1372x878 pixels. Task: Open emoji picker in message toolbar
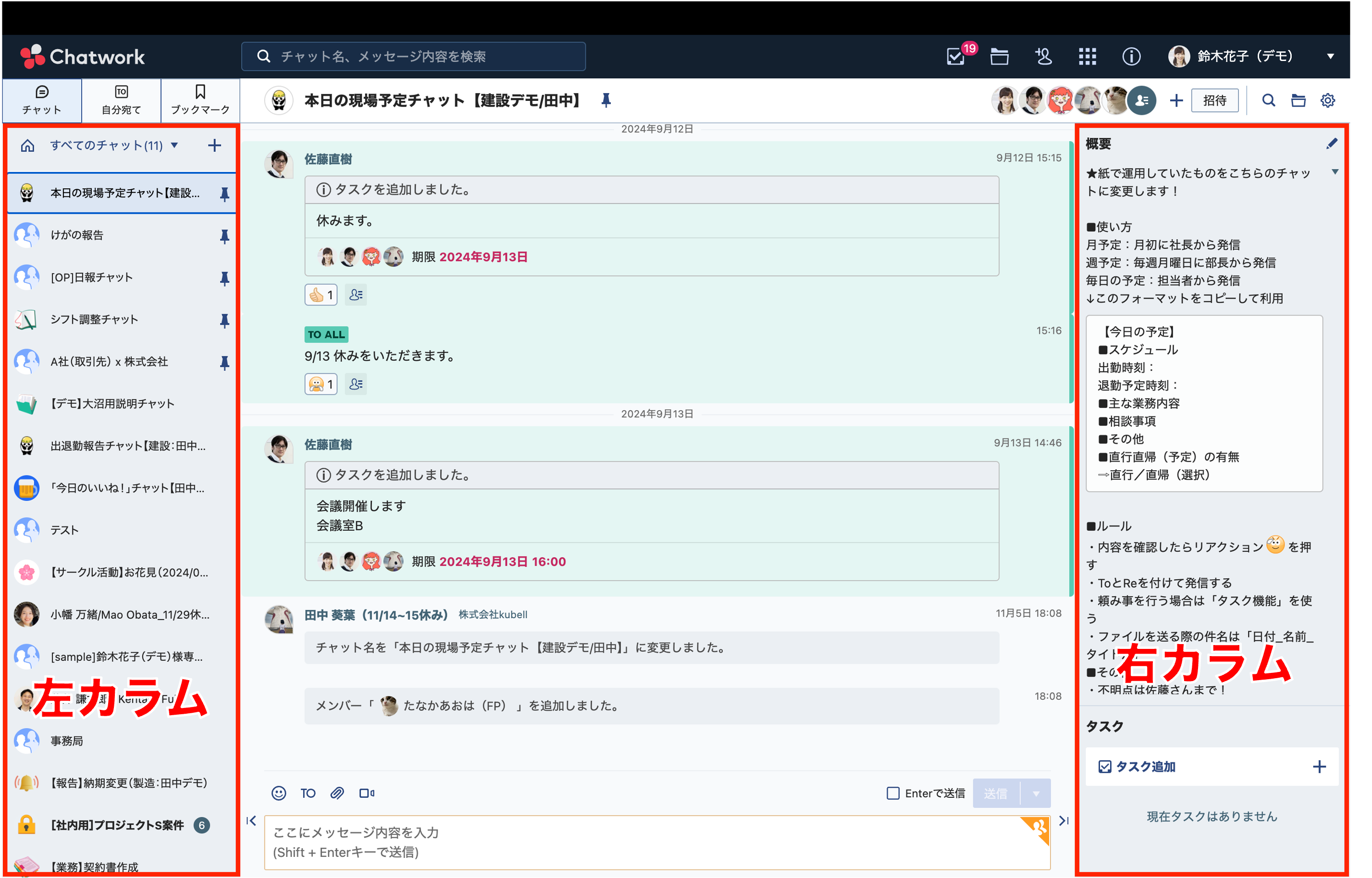[279, 793]
